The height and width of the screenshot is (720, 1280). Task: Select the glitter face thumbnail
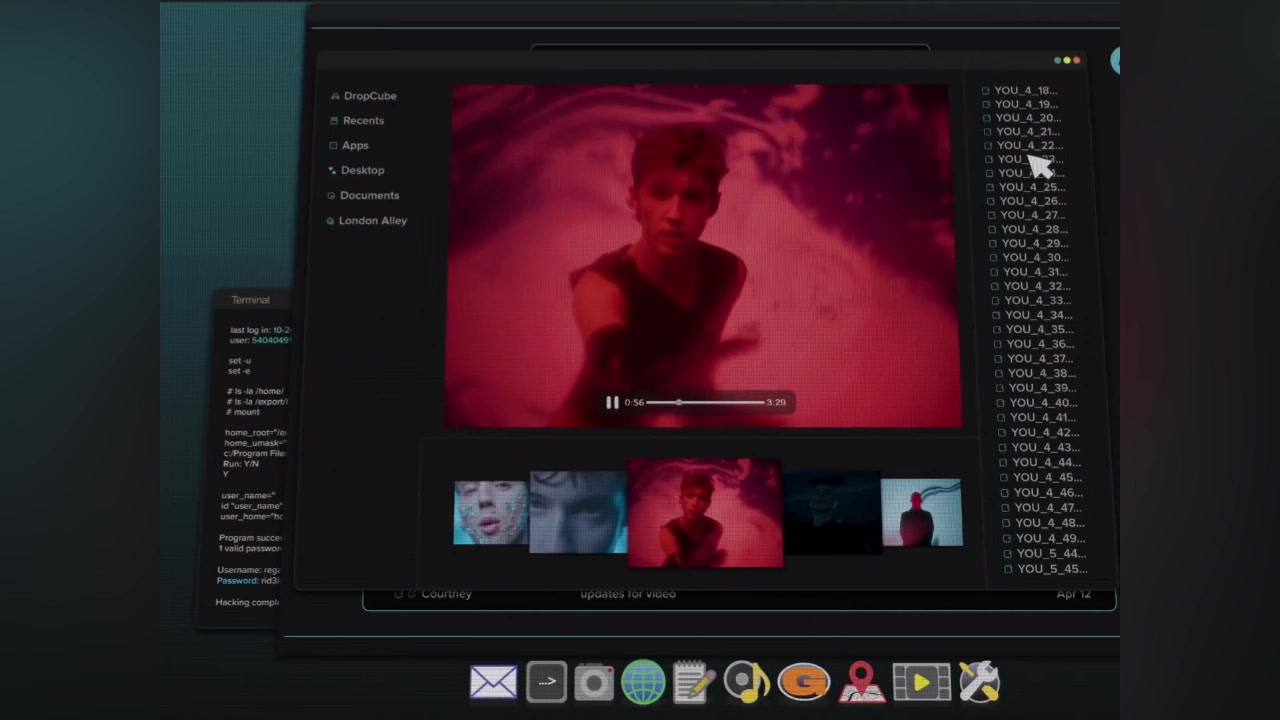point(490,512)
